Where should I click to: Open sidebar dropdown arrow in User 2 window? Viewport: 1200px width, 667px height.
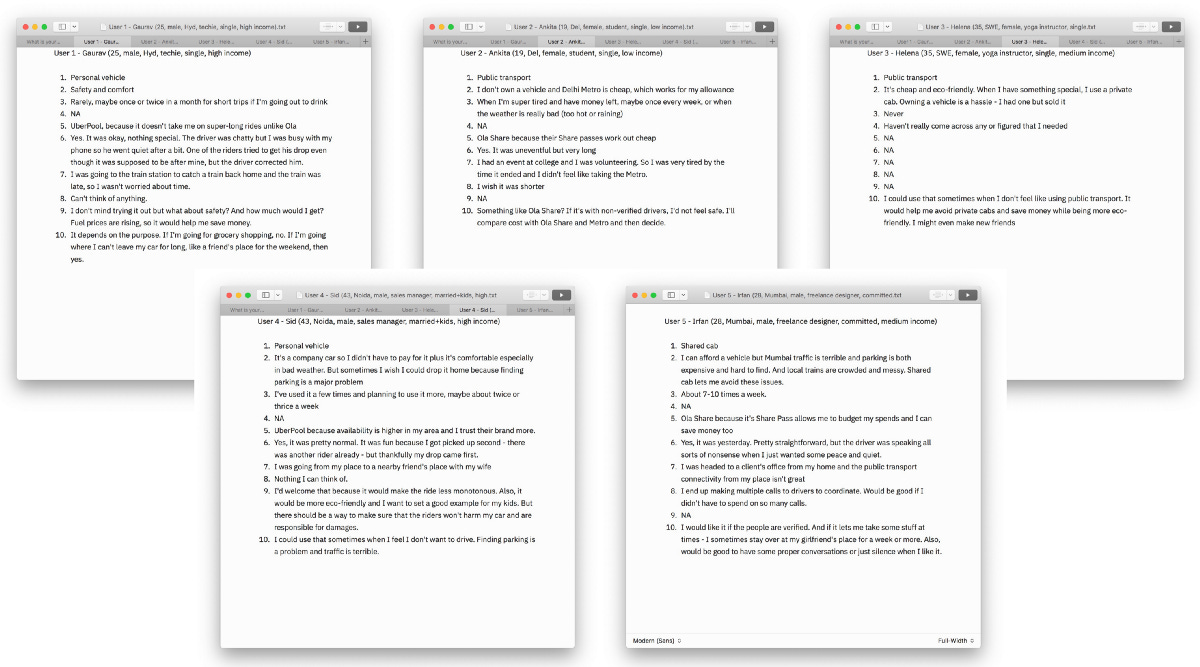pyautogui.click(x=479, y=26)
